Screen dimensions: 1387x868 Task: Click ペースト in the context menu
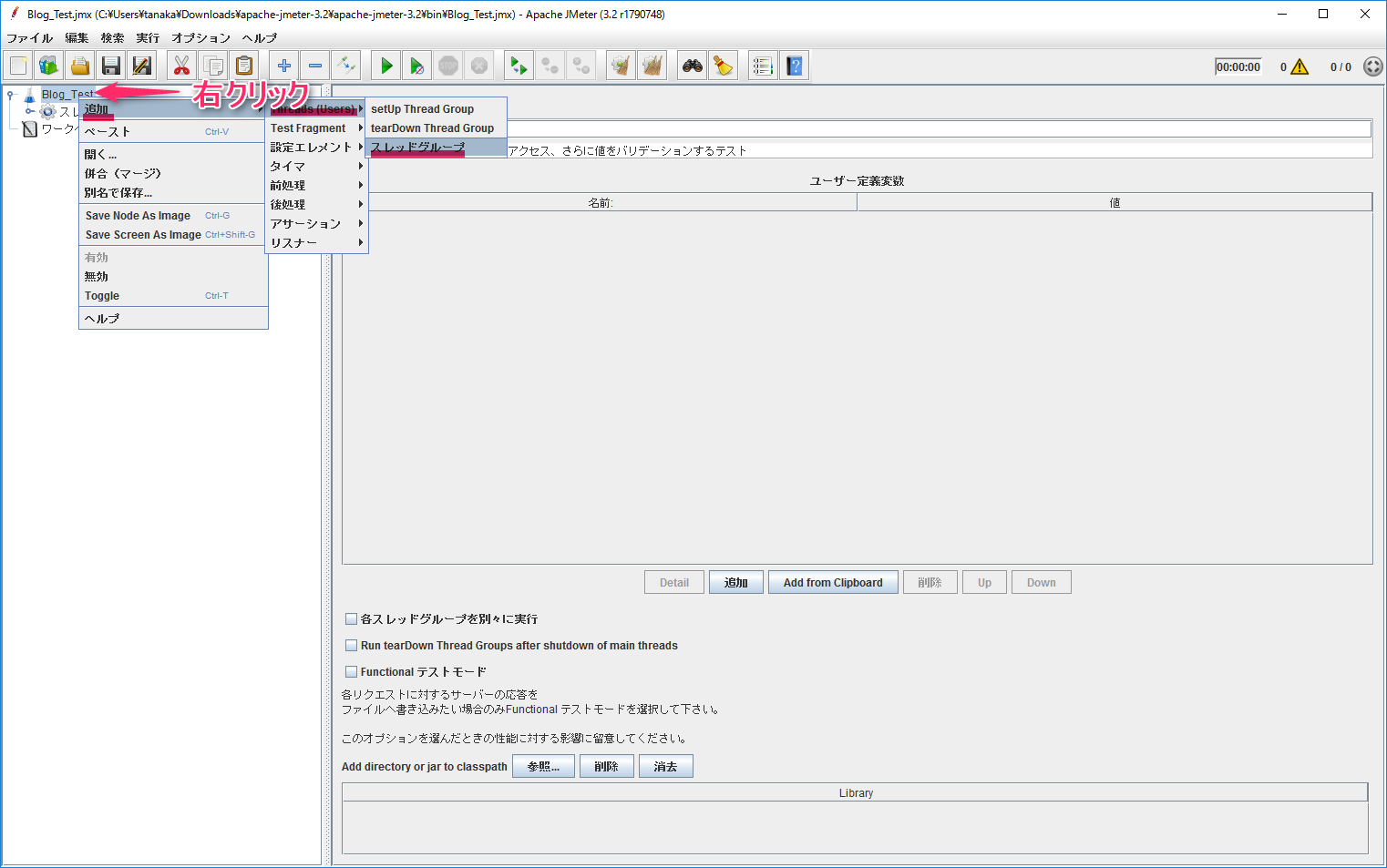point(173,132)
